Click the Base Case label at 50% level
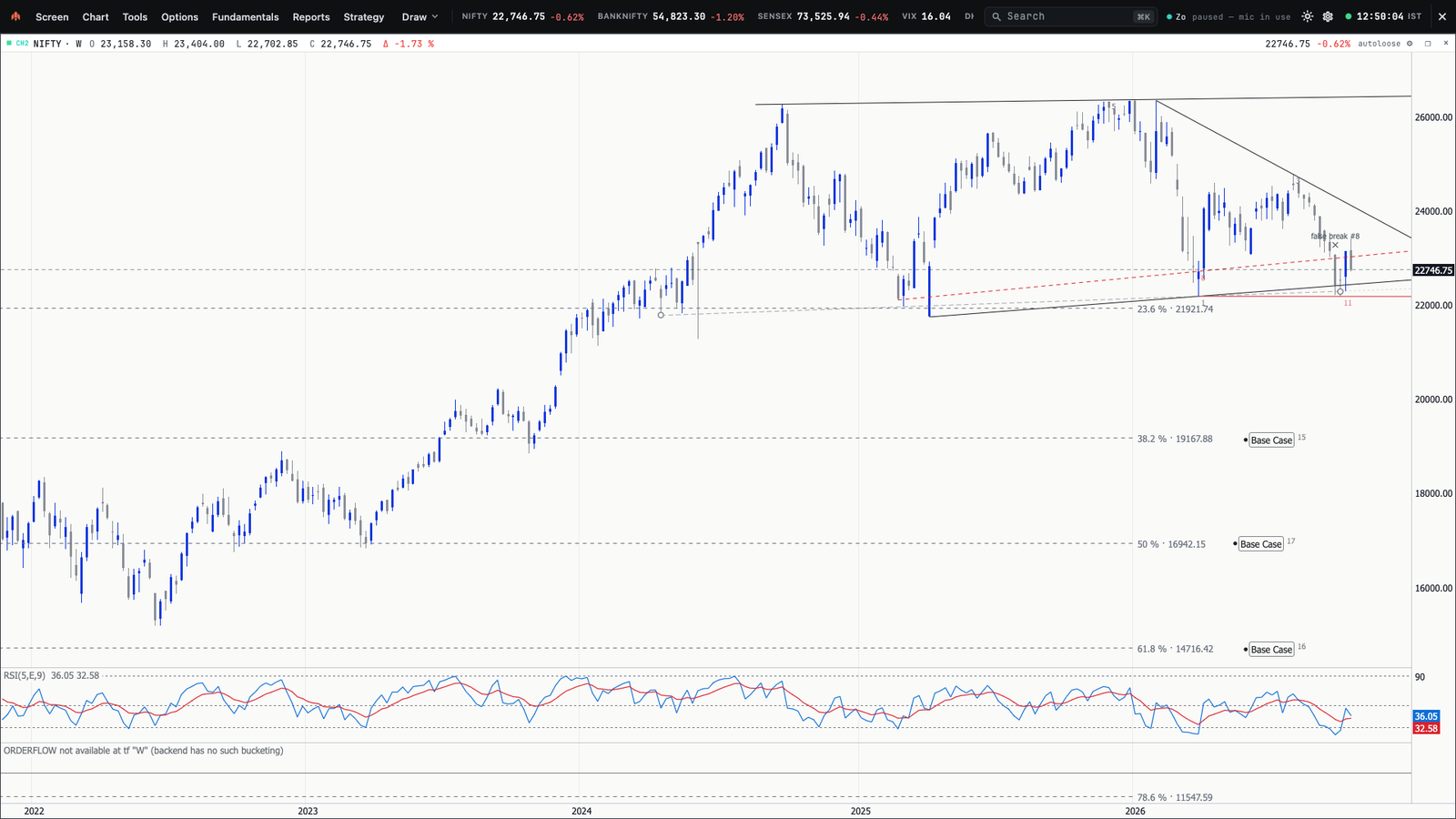 click(1260, 544)
